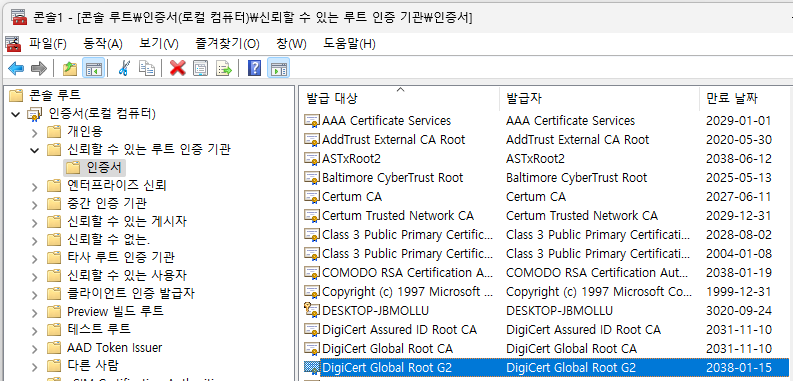The height and width of the screenshot is (381, 793).
Task: Open the 즐겨찾기(O) menu
Action: pyautogui.click(x=228, y=44)
